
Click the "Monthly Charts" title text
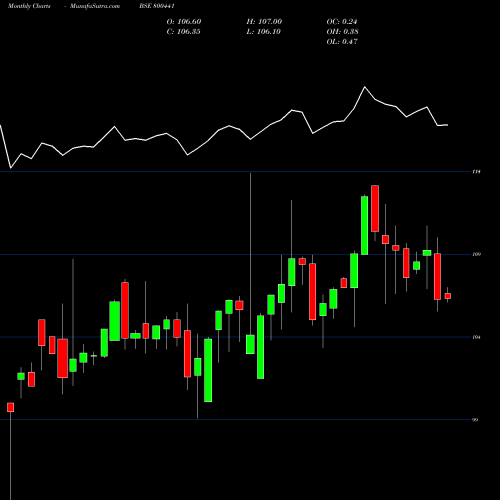29,6
